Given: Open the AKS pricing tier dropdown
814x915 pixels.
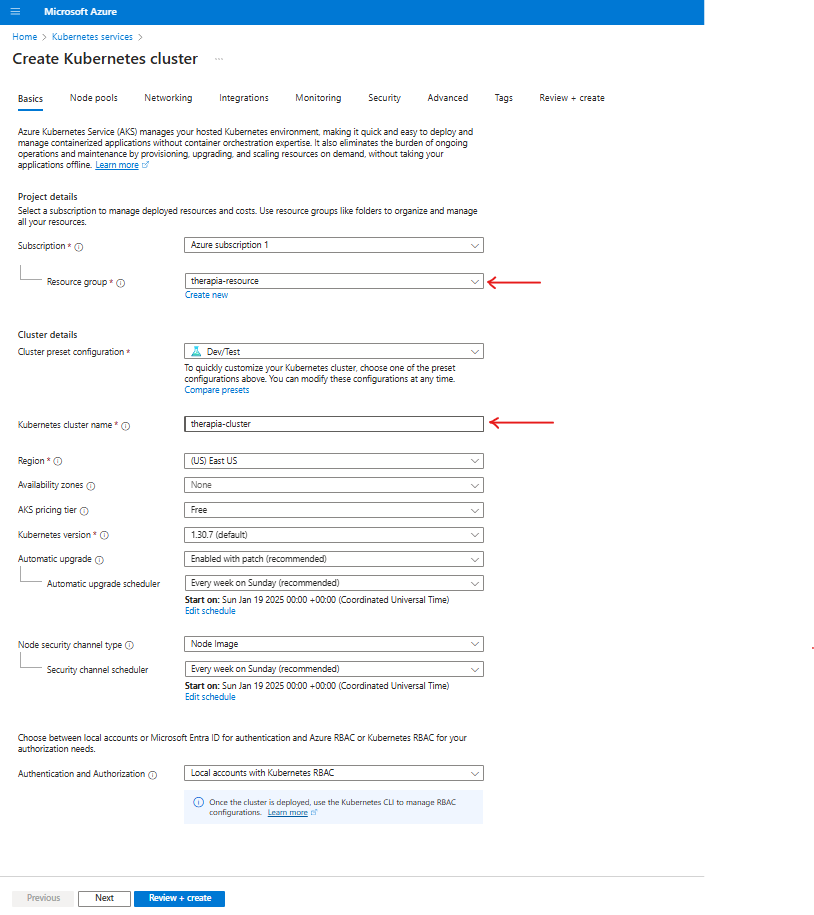Looking at the screenshot, I should coord(334,510).
